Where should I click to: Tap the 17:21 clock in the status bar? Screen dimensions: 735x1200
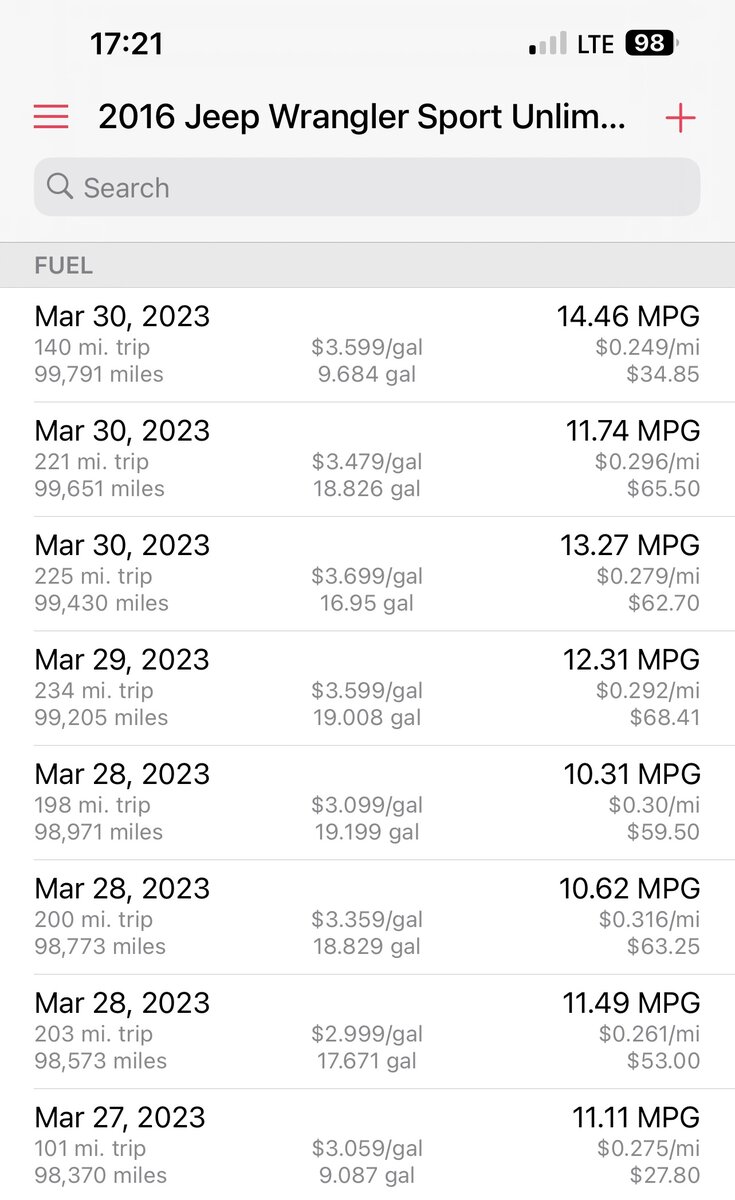point(126,43)
